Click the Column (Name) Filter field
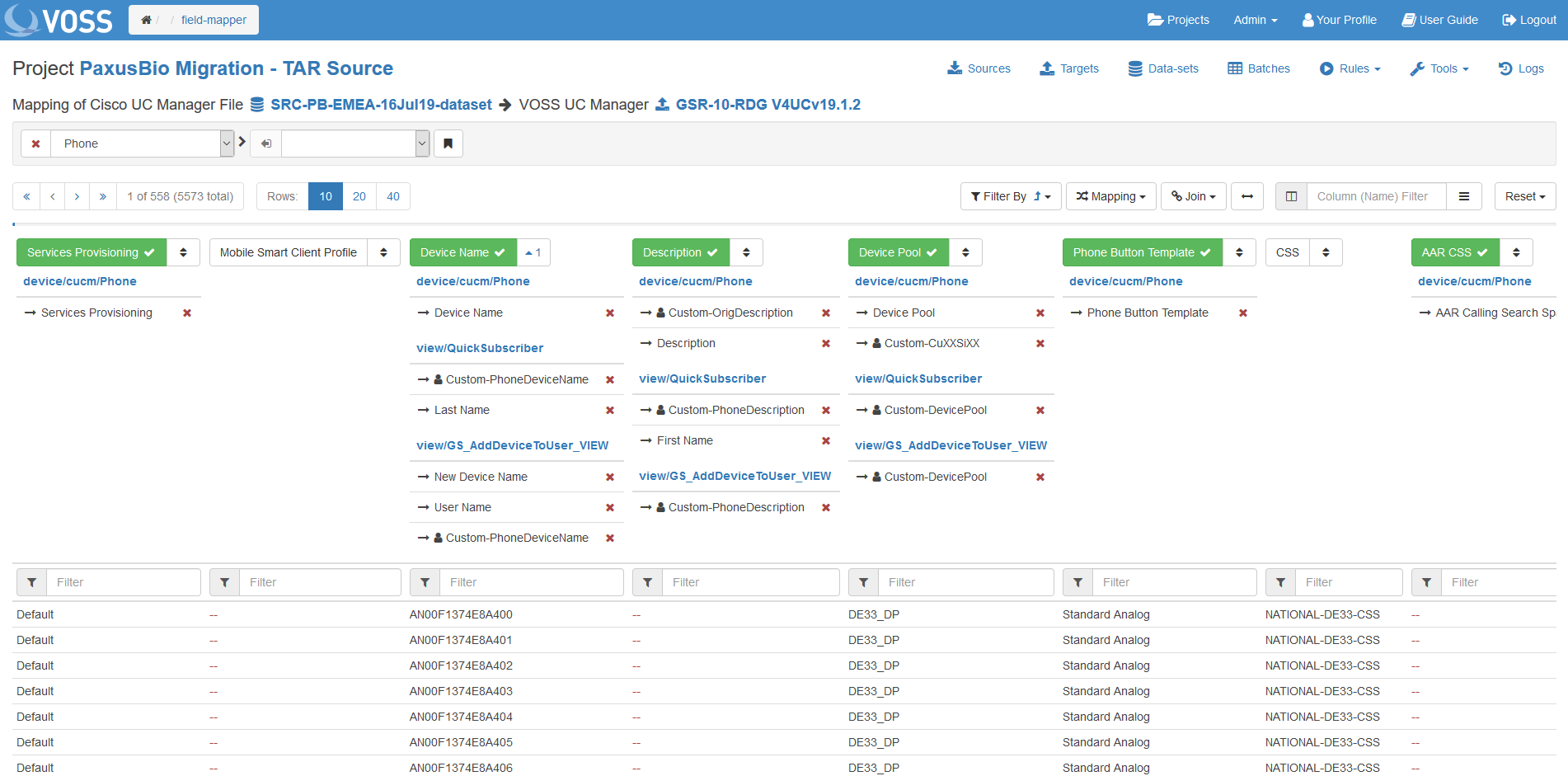The width and height of the screenshot is (1568, 776). 1376,196
